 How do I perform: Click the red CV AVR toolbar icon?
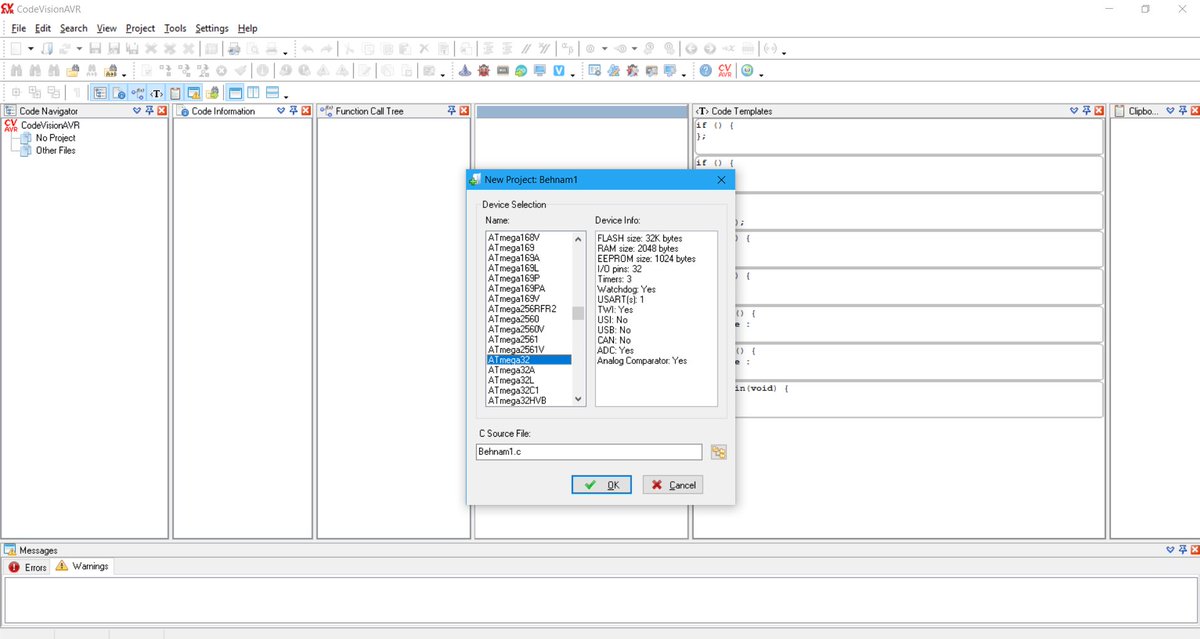pos(725,71)
